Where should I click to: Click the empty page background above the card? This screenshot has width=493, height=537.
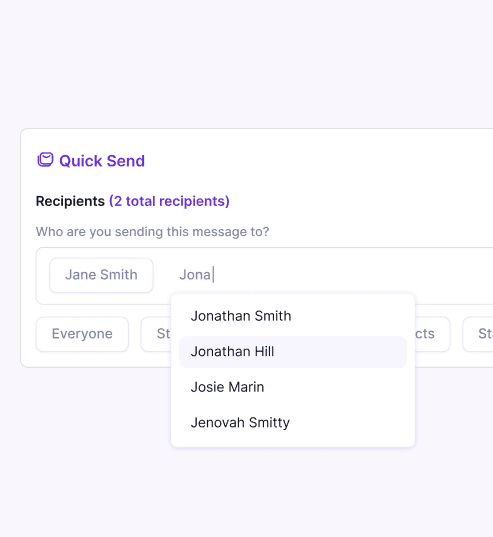point(246,63)
